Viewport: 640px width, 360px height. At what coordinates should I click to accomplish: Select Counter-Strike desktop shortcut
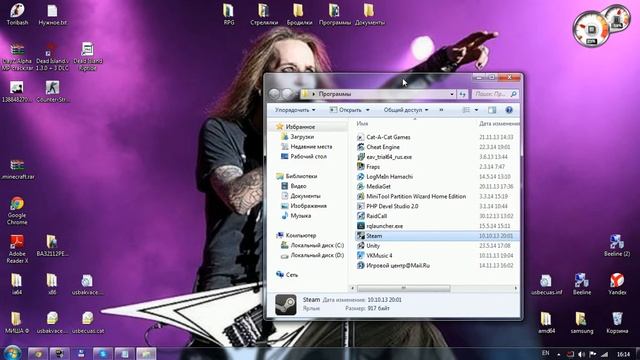pyautogui.click(x=52, y=91)
